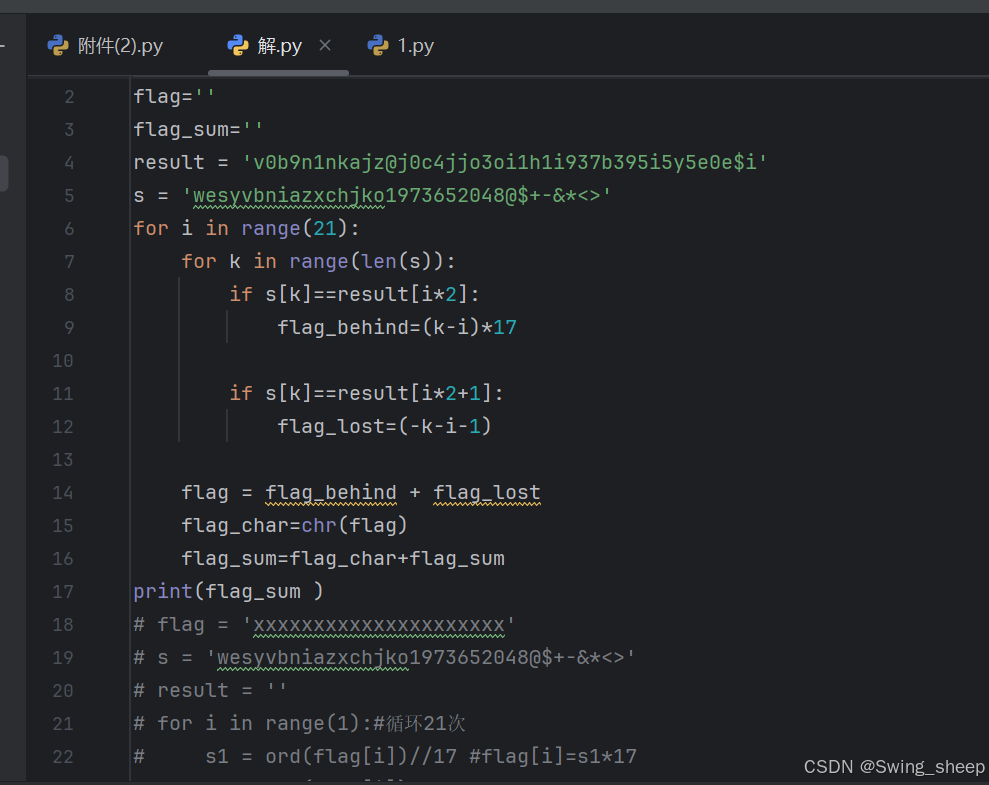The height and width of the screenshot is (785, 989).
Task: Click underlined flag_behind on line 14
Action: [x=331, y=493]
